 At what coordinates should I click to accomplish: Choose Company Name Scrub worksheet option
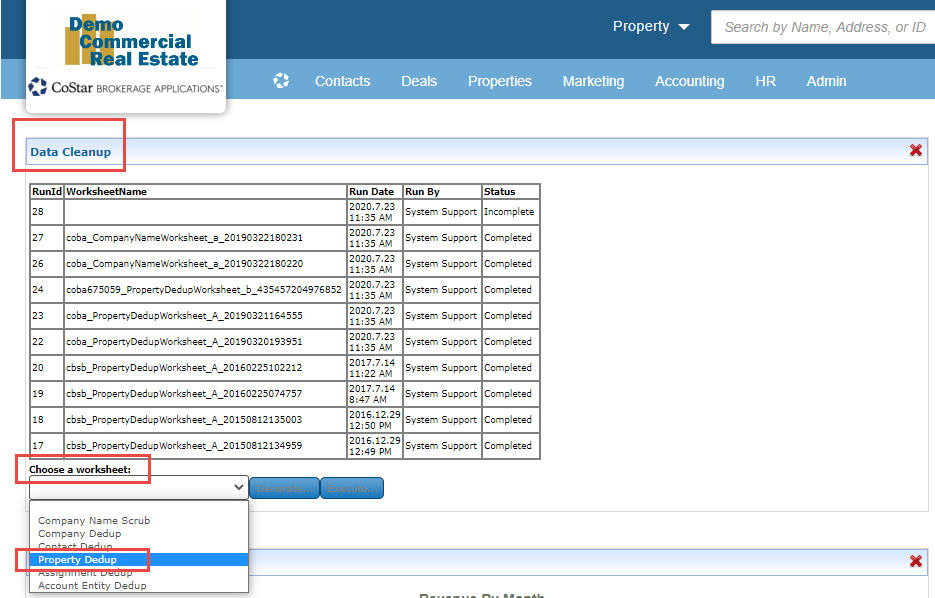click(x=94, y=521)
